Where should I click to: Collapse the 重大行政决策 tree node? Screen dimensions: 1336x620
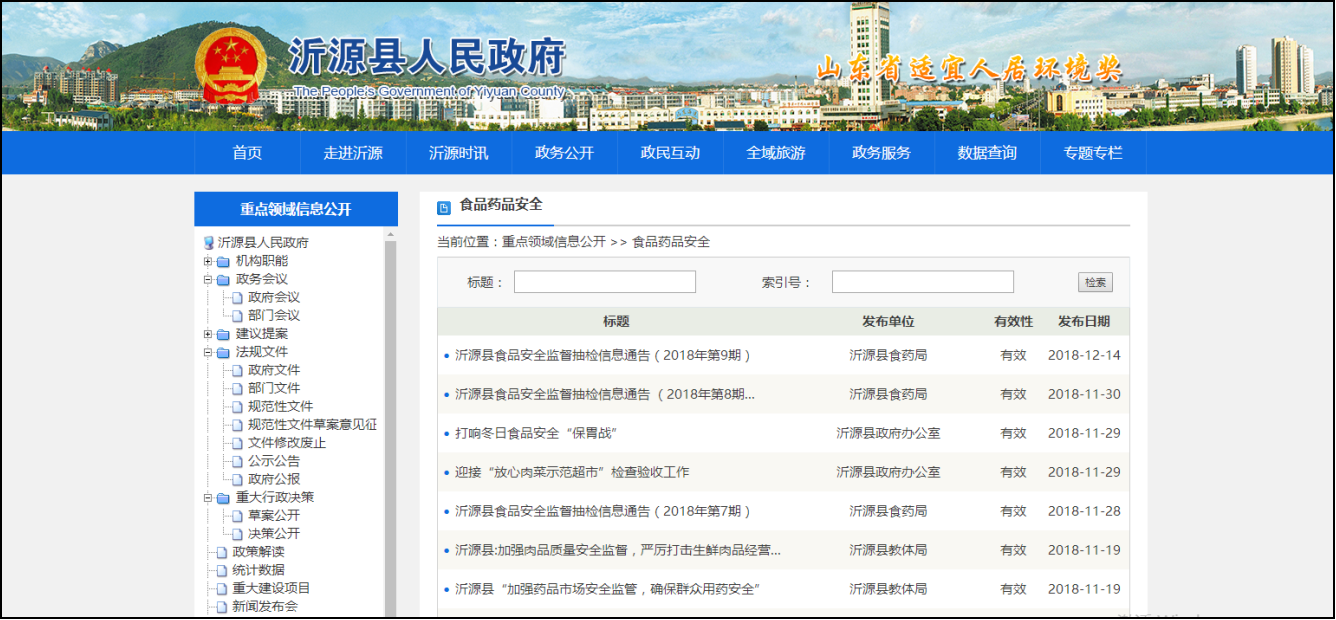tap(208, 498)
